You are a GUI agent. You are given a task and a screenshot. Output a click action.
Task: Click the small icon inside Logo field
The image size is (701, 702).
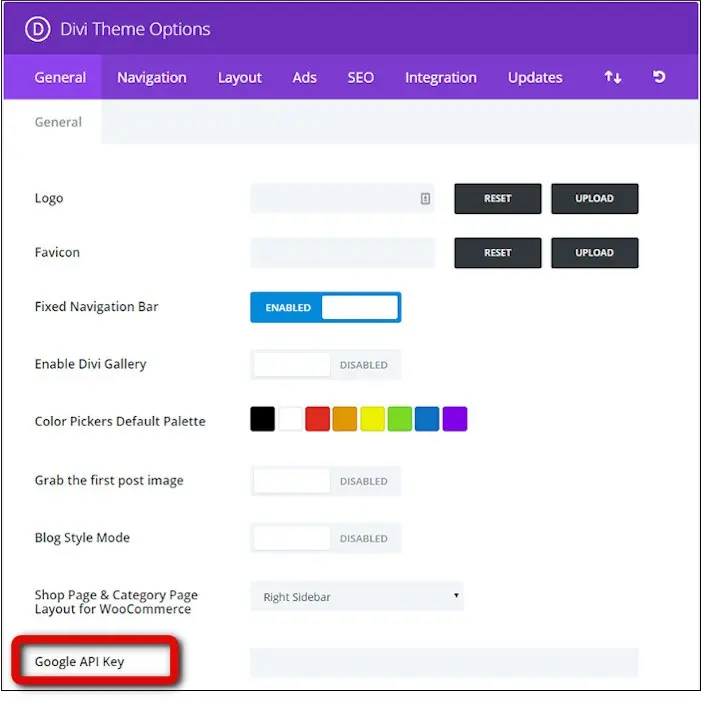[425, 199]
